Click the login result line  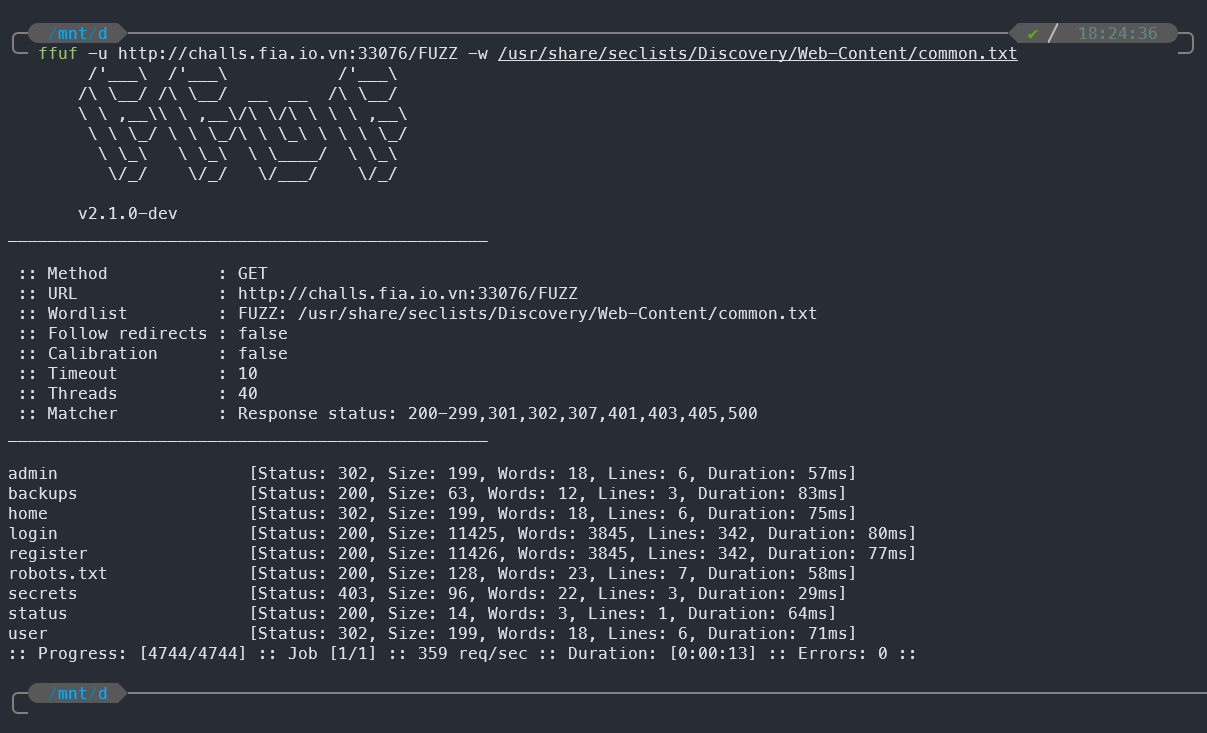[462, 533]
